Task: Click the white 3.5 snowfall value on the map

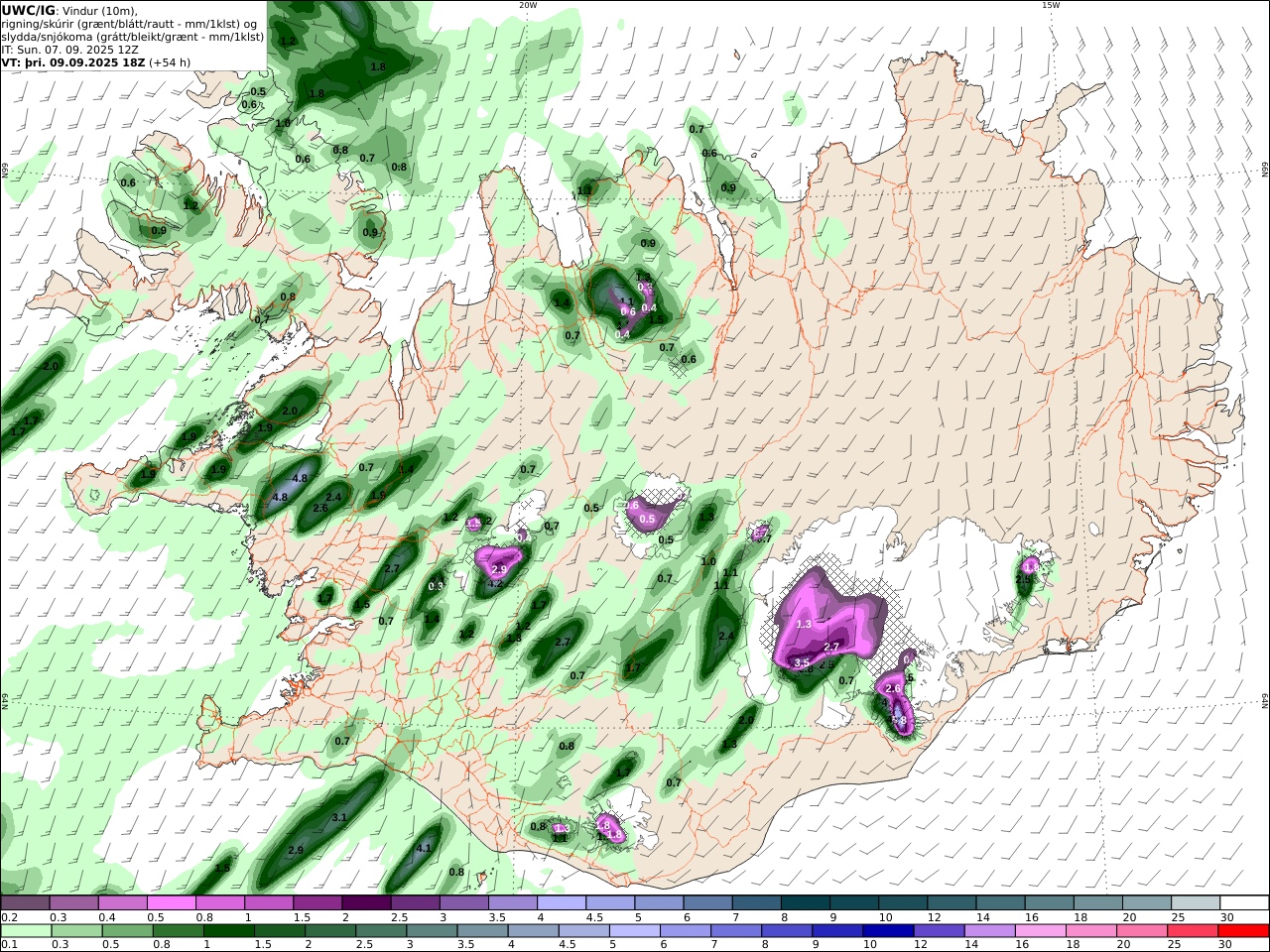Action: (803, 662)
